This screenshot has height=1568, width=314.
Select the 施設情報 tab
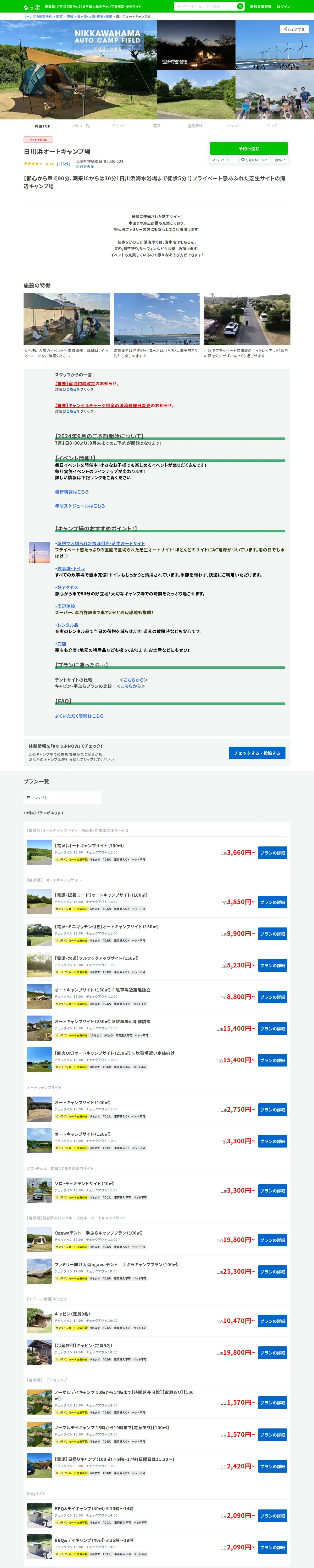[195, 126]
